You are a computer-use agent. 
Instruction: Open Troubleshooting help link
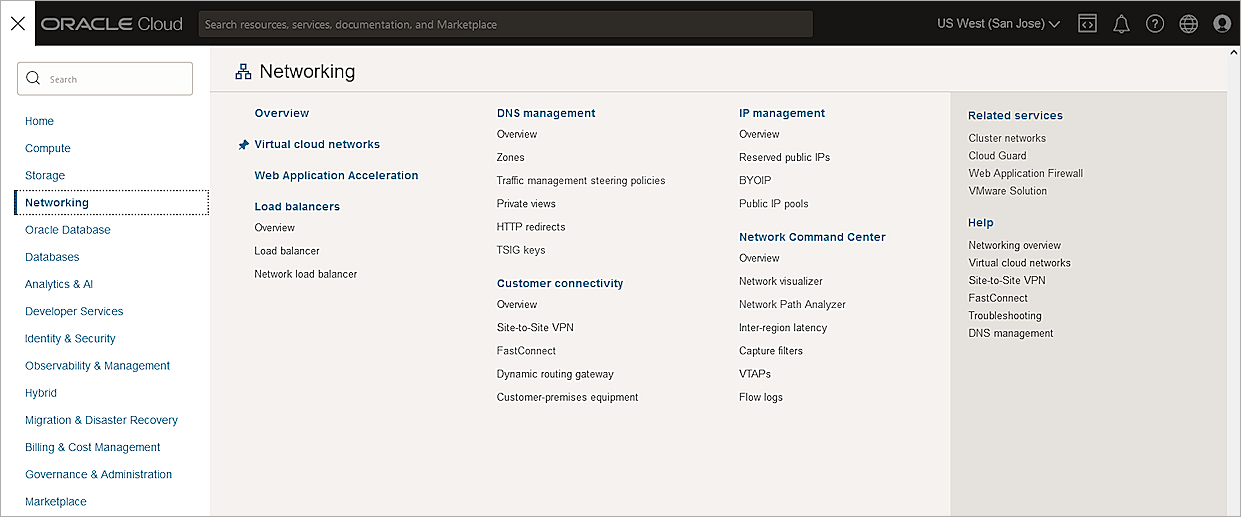(1004, 315)
